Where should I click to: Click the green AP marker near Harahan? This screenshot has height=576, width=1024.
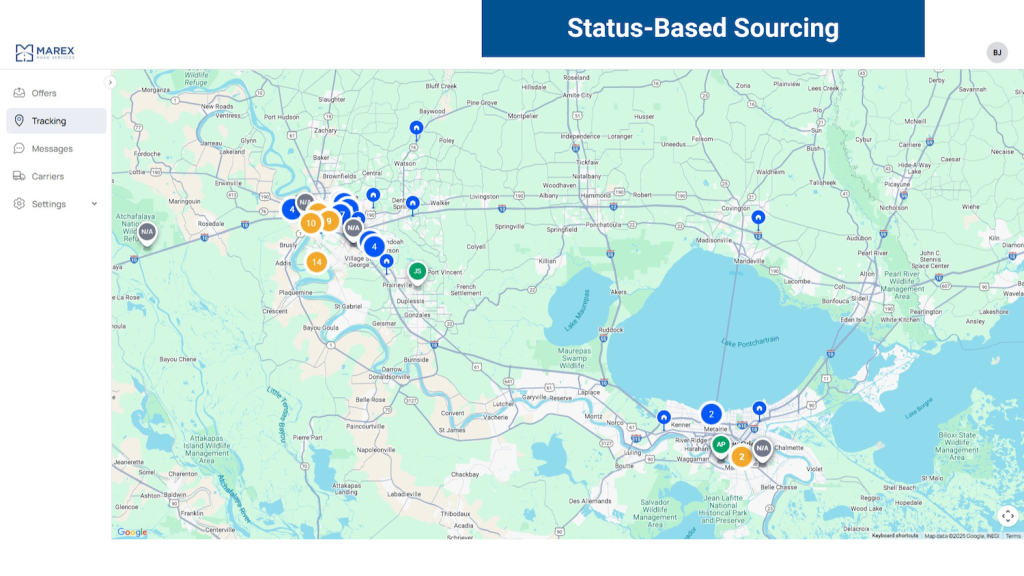pyautogui.click(x=720, y=444)
